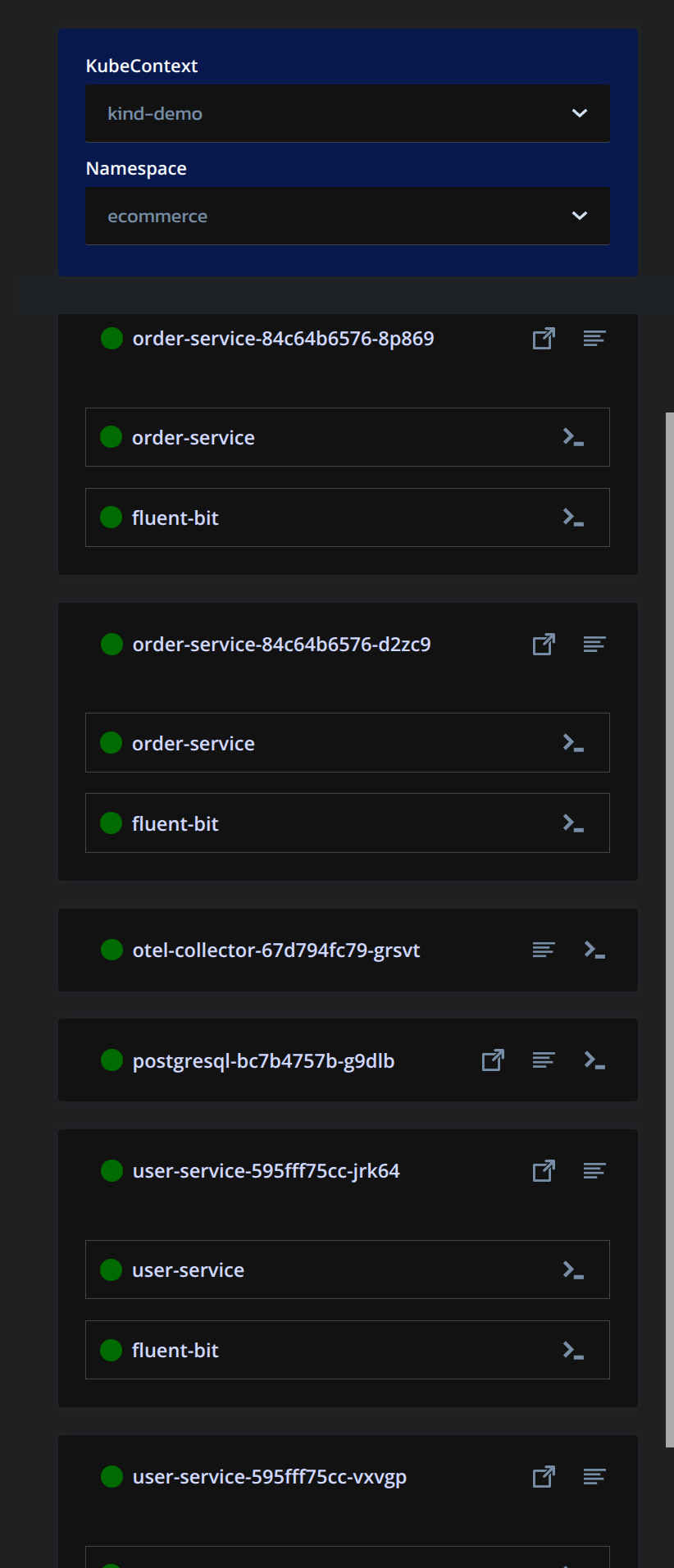This screenshot has height=1568, width=674.
Task: Open order-service-84c64b6576-8p869 pod in new window
Action: [544, 339]
